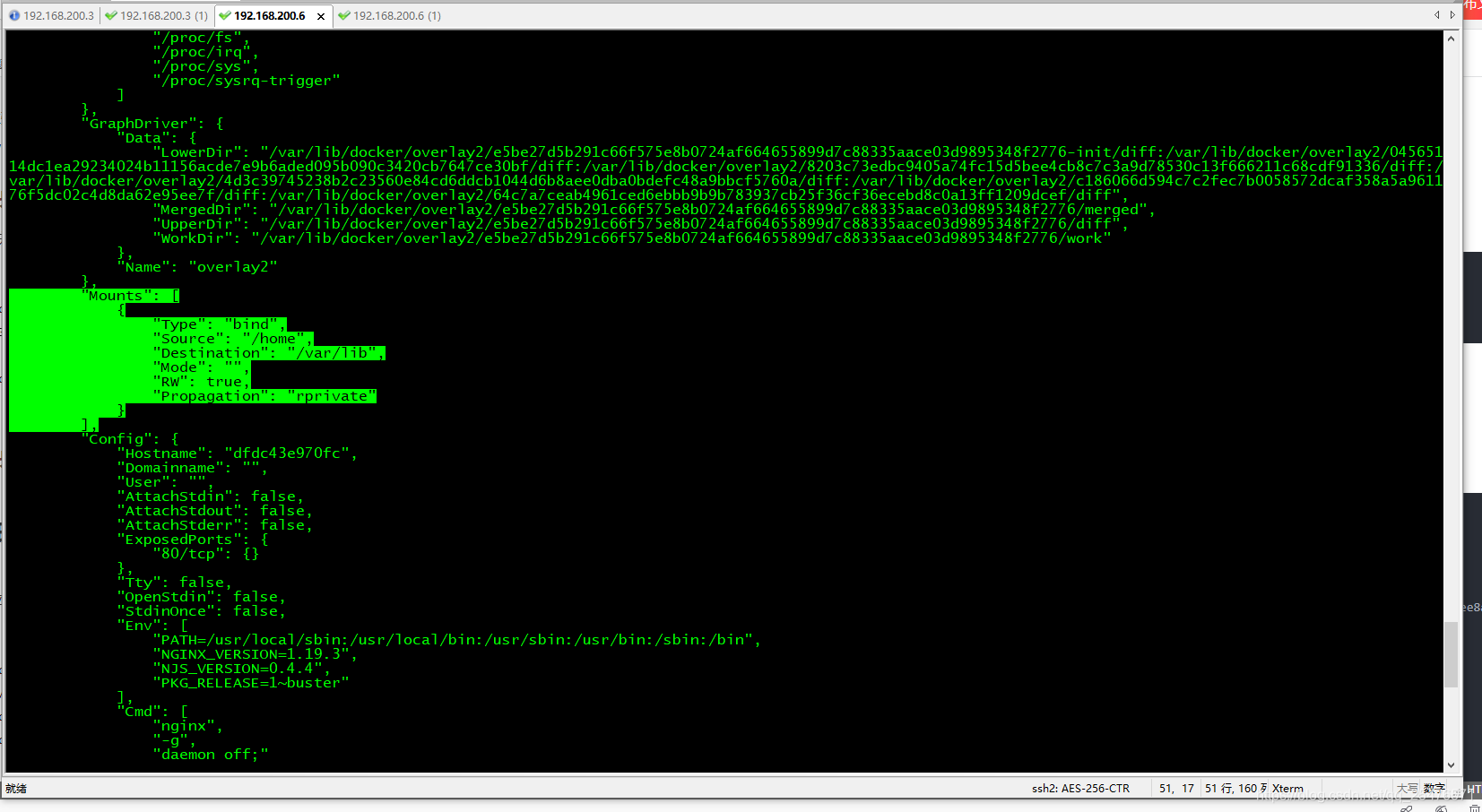Click the "AttachStderr": false line
Screen dimensions: 1482x812
[215, 525]
